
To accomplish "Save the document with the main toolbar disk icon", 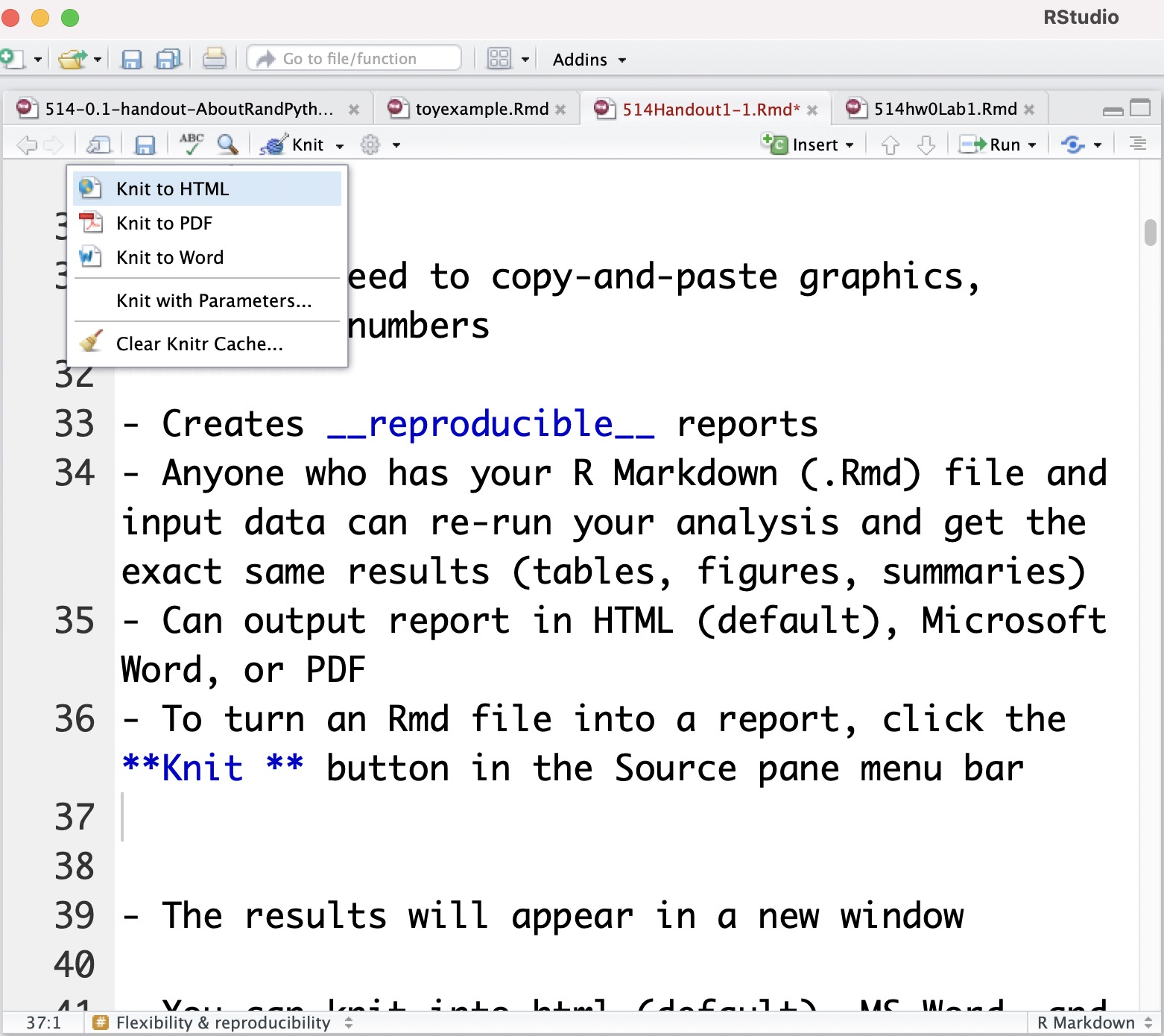I will (x=131, y=59).
